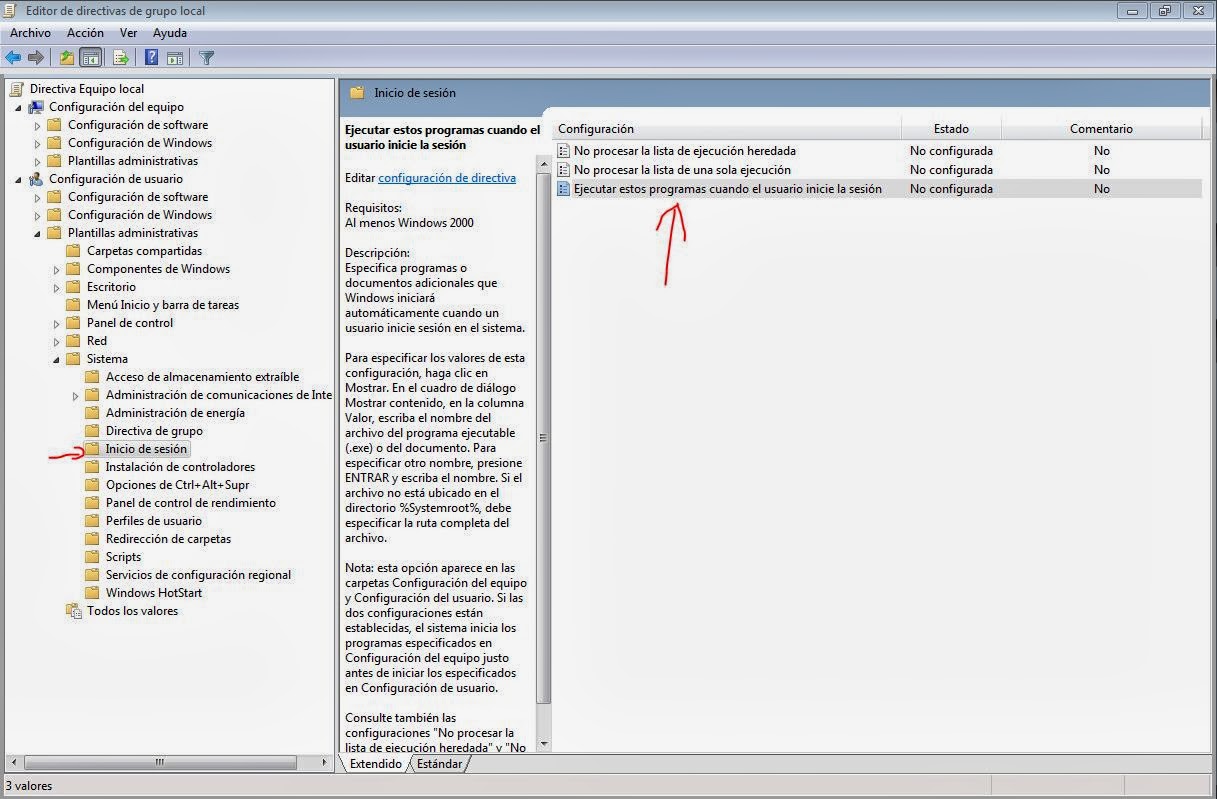Click the Configuración de usuario user icon
The height and width of the screenshot is (799, 1217).
[36, 179]
